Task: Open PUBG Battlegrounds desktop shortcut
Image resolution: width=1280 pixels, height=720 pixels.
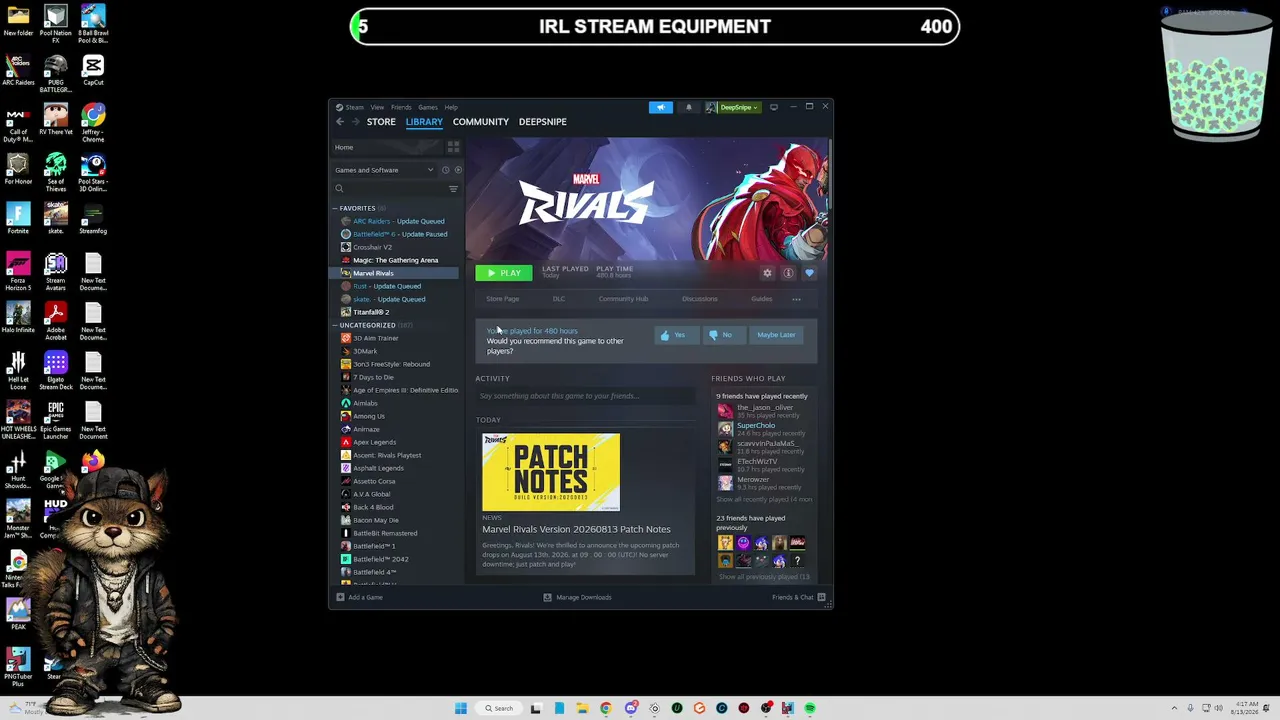Action: click(55, 72)
